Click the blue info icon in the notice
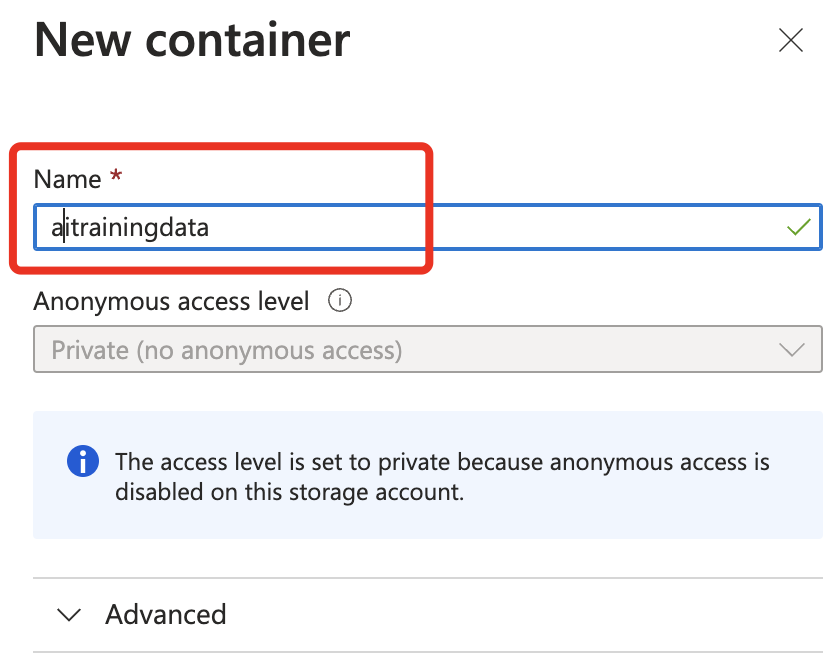 (83, 461)
